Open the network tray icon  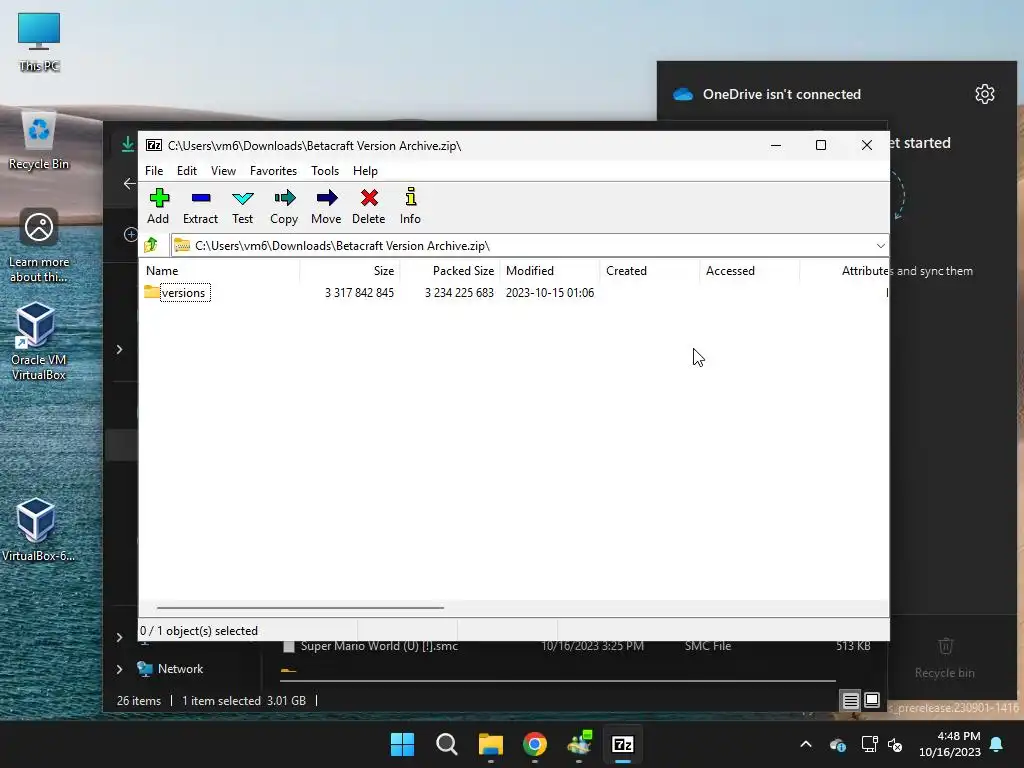[x=869, y=744]
